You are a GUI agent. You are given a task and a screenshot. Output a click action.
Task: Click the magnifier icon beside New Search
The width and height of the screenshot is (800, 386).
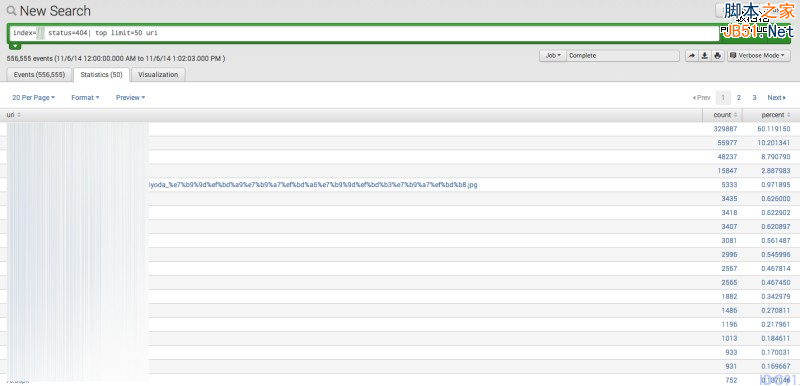click(x=11, y=11)
